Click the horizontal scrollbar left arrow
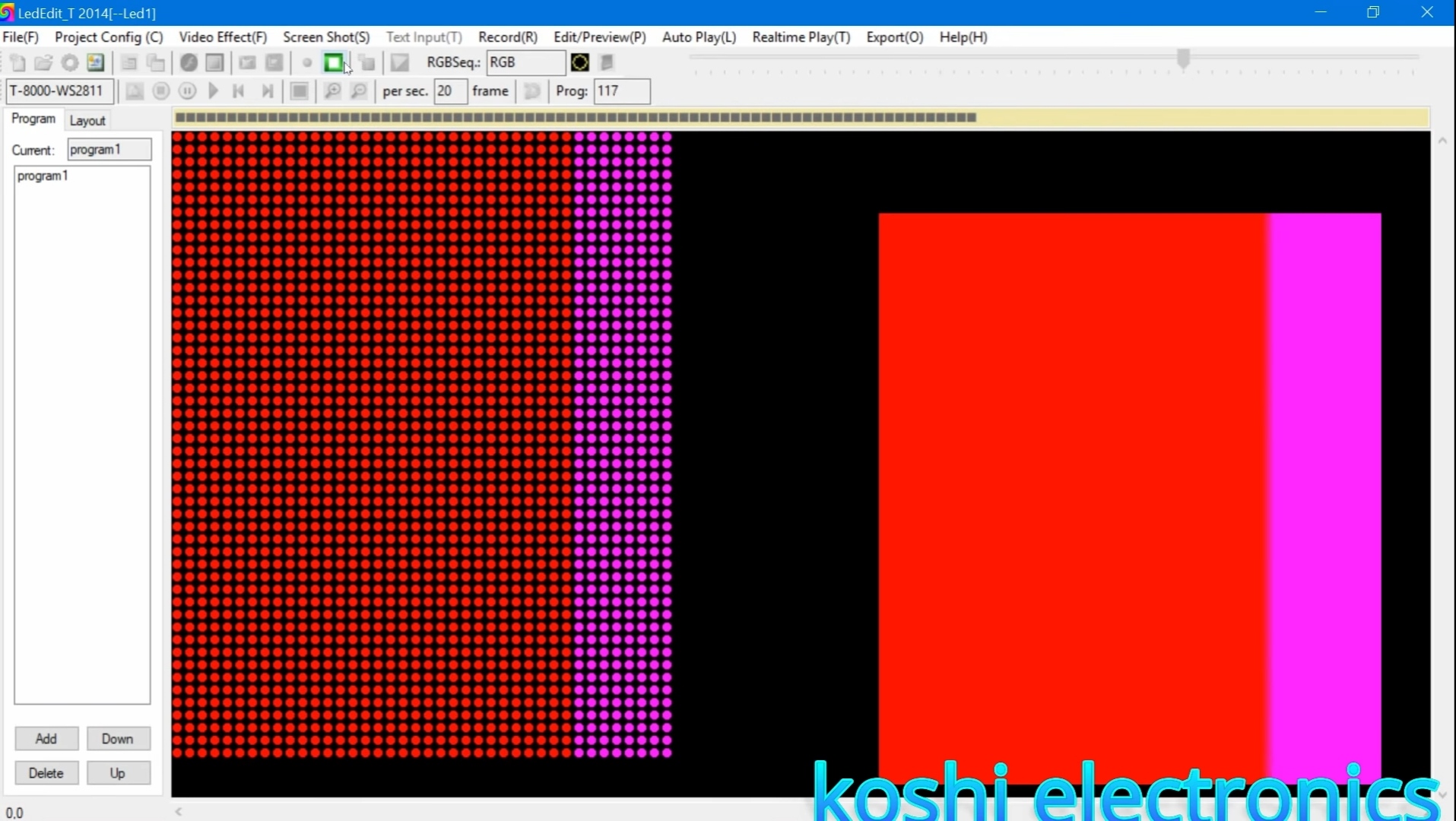 pos(179,812)
